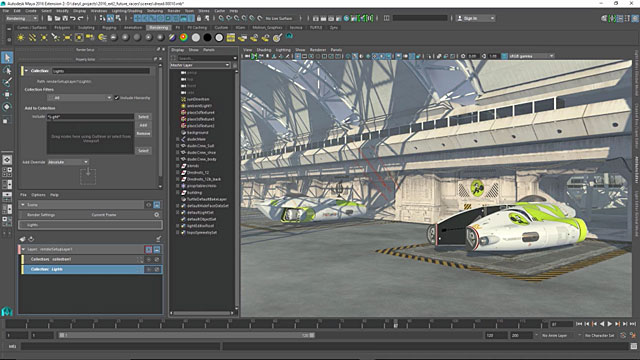The height and width of the screenshot is (360, 640).
Task: Click current frame marker on the time slider
Action: click(396, 324)
